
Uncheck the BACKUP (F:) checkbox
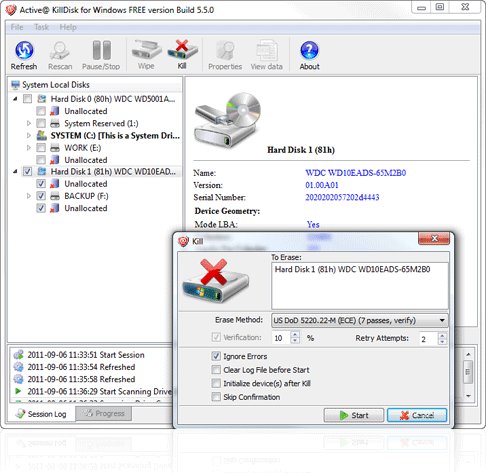point(41,196)
